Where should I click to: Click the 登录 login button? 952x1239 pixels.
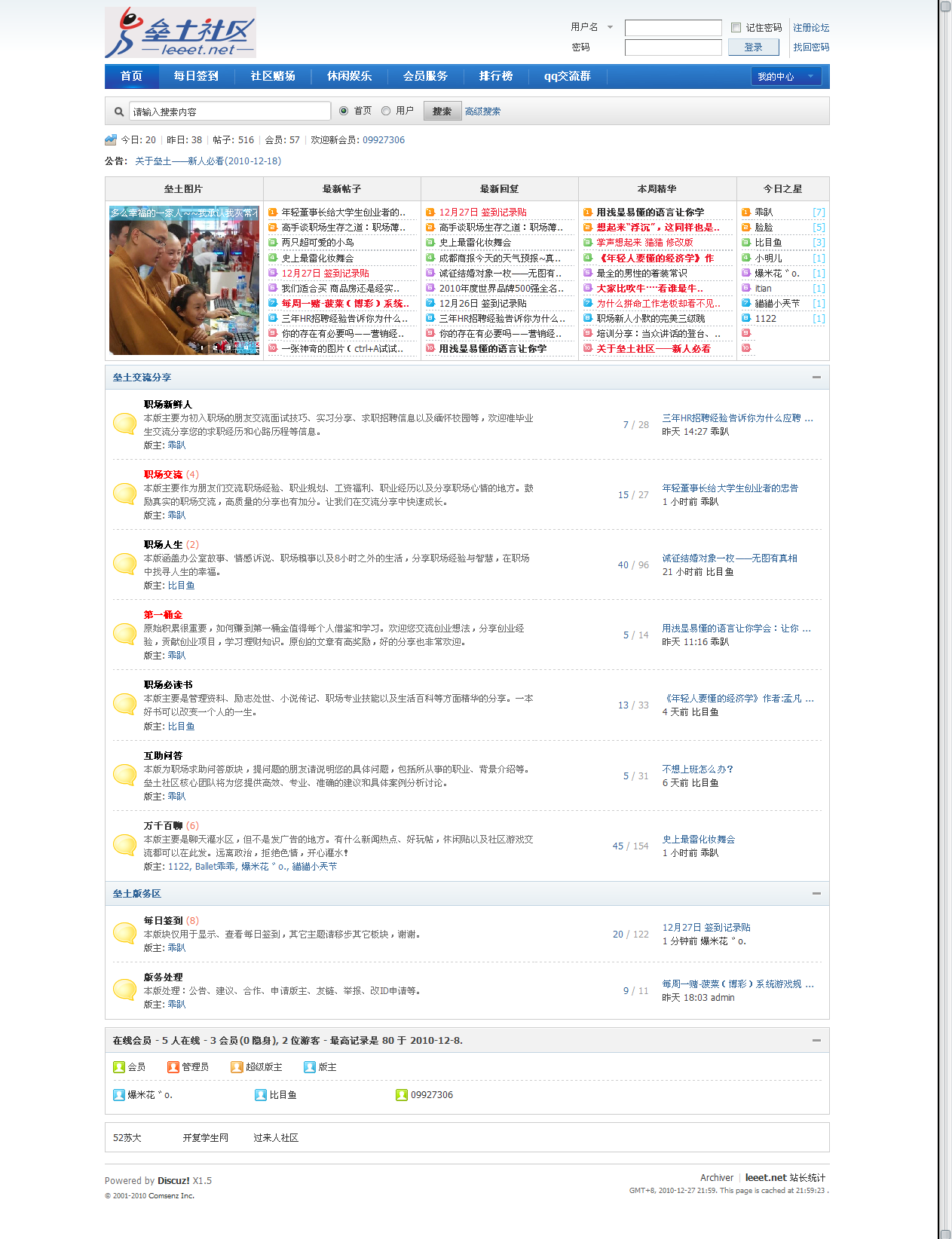[x=753, y=47]
